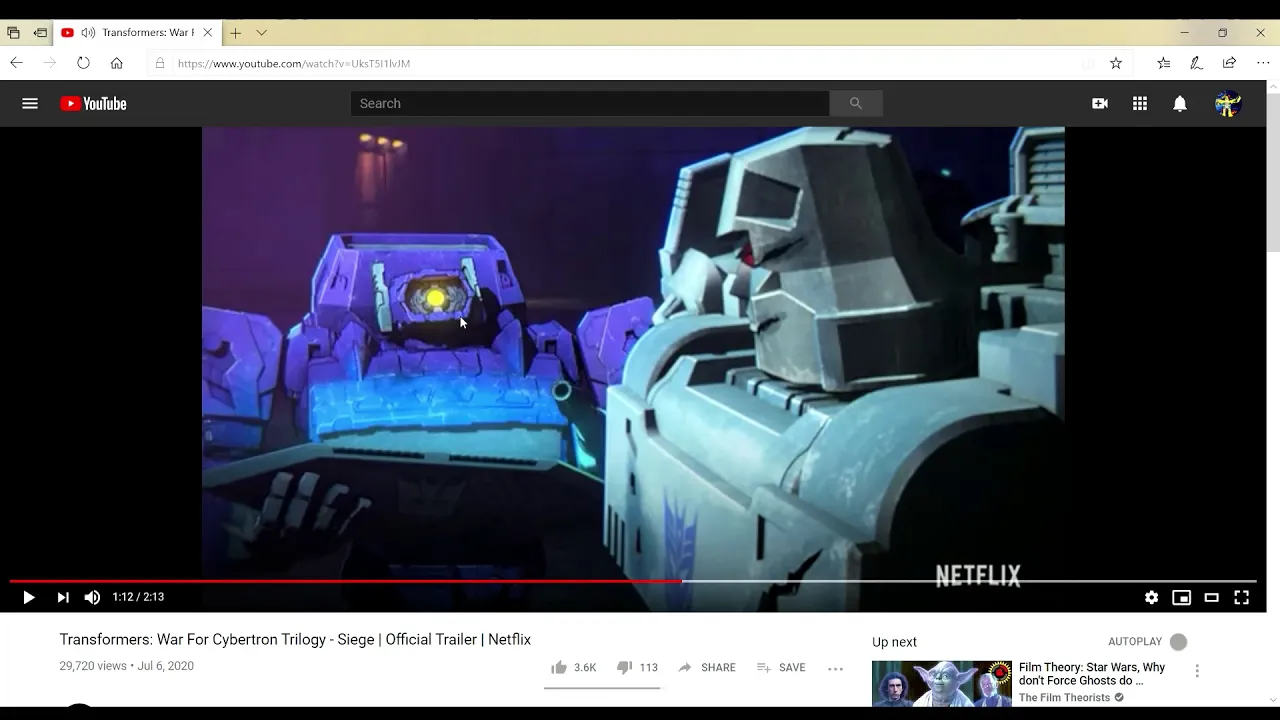1280x720 pixels.
Task: Set these tabs aside
Action: (40, 32)
